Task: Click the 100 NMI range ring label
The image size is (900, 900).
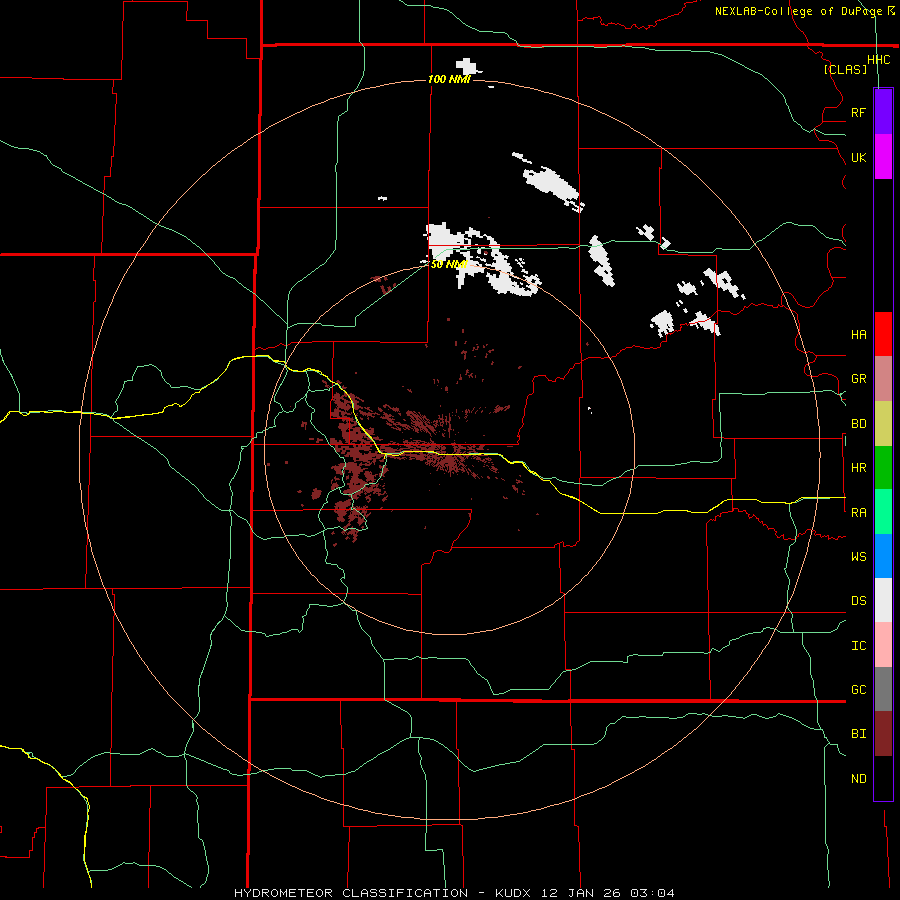Action: click(x=449, y=79)
